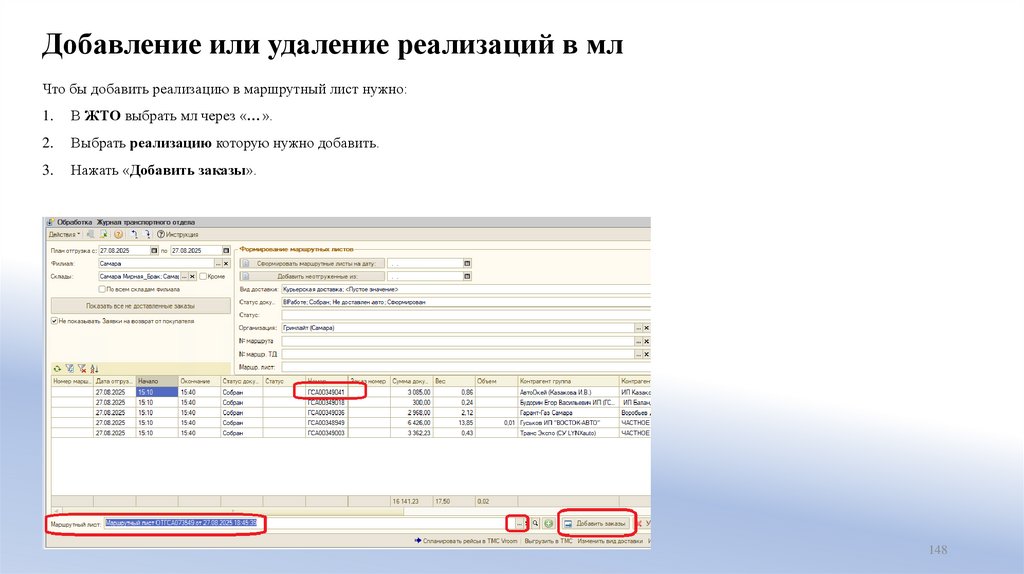Screen dimensions: 1024x574
Task: Click the Сумма доку. column header
Action: tap(411, 381)
